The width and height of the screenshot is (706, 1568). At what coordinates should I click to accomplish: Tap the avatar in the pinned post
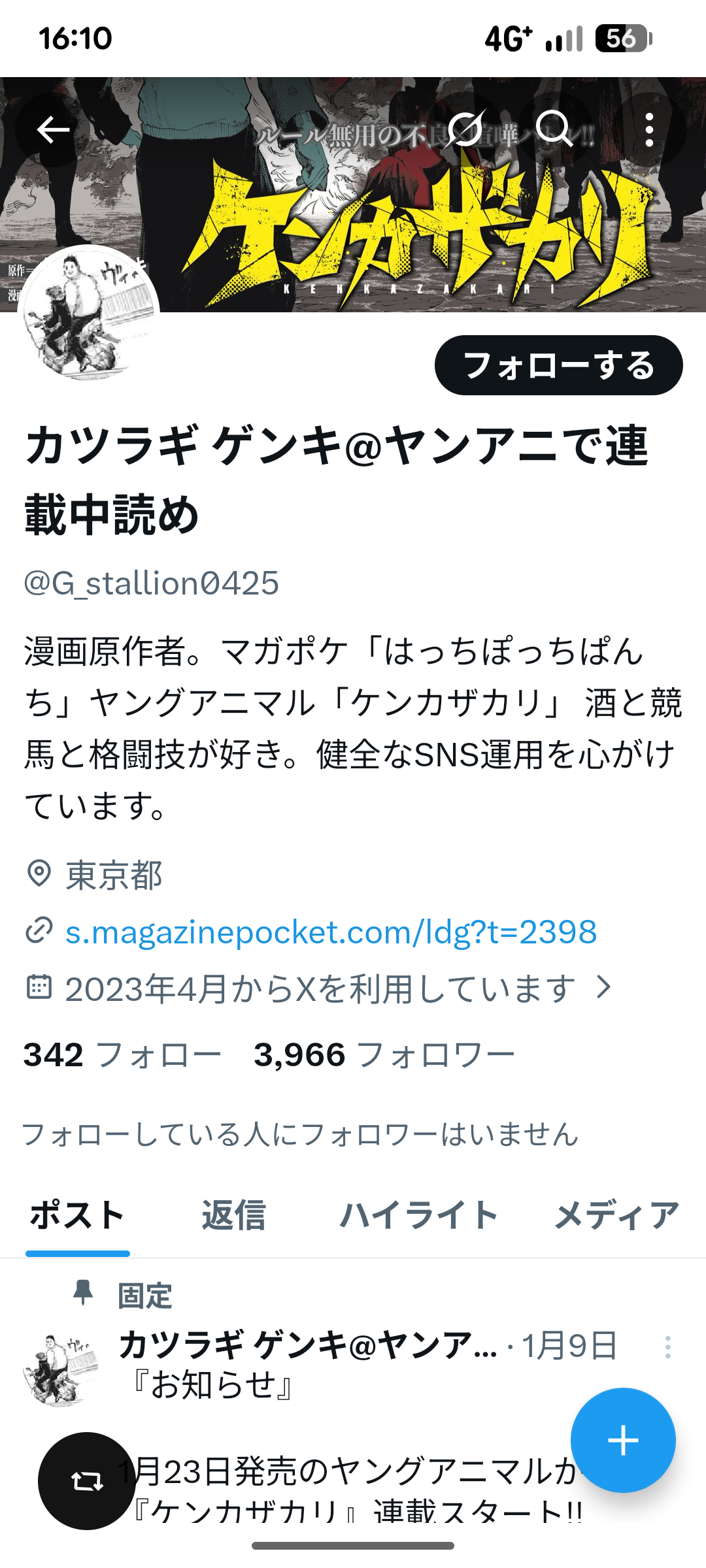61,1369
